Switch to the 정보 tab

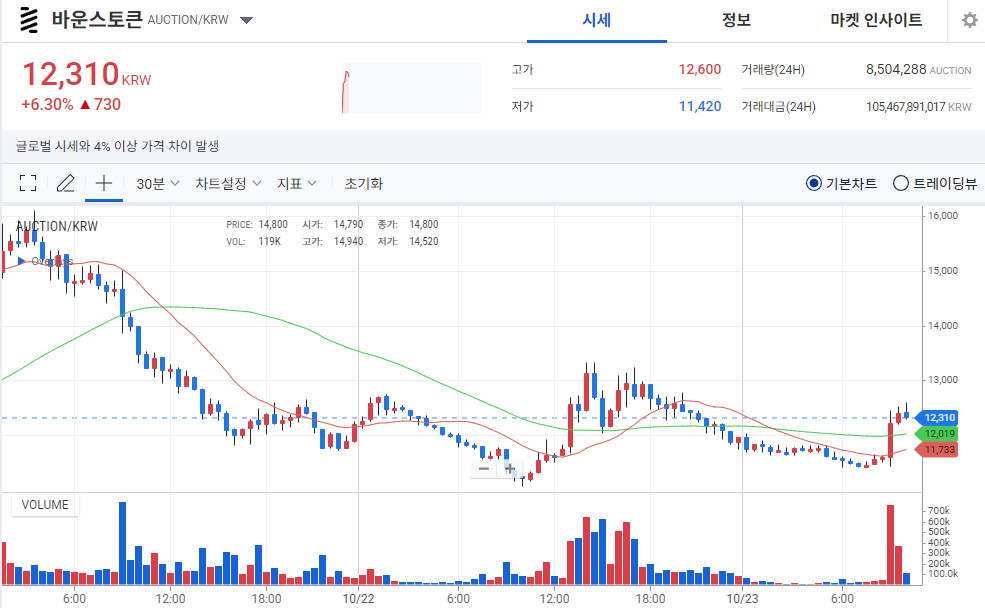735,20
